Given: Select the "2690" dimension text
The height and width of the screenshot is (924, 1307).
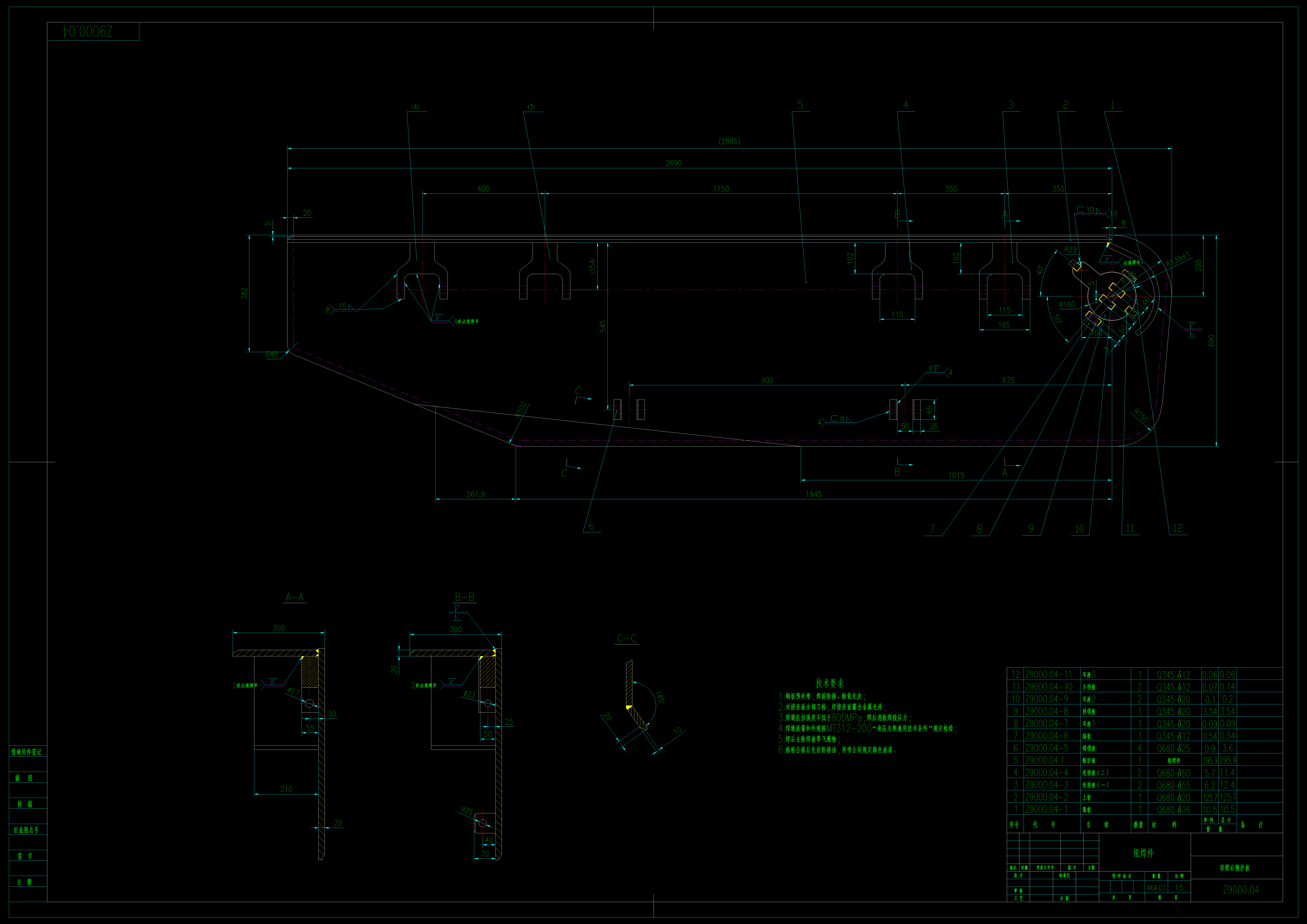Looking at the screenshot, I should [x=673, y=163].
